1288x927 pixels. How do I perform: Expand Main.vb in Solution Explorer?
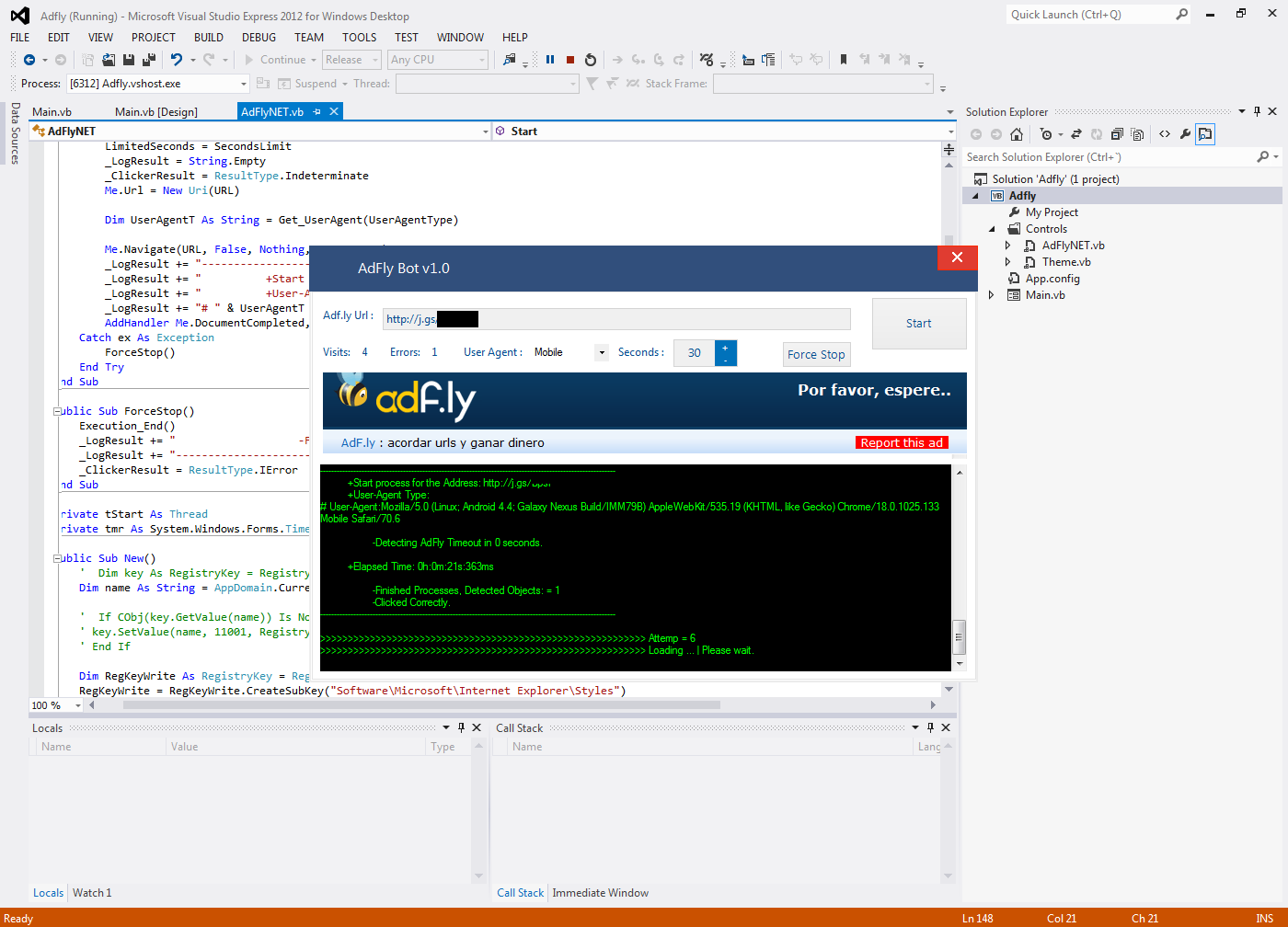[x=992, y=295]
